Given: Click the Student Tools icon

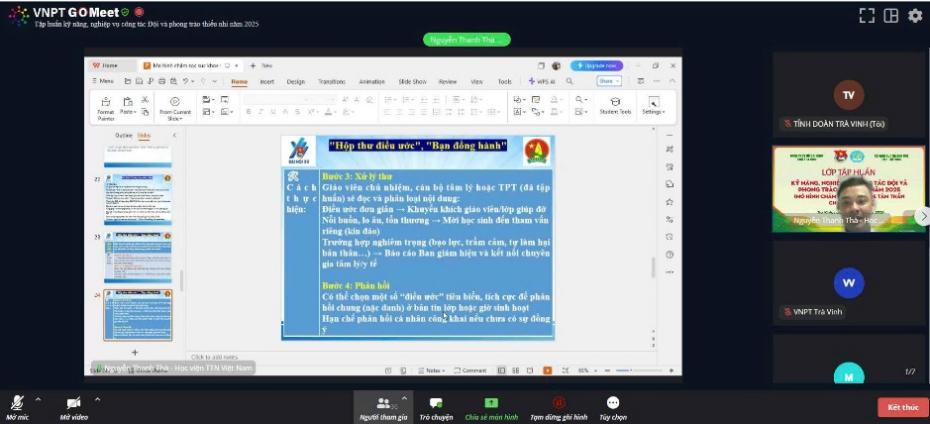Looking at the screenshot, I should 615,106.
